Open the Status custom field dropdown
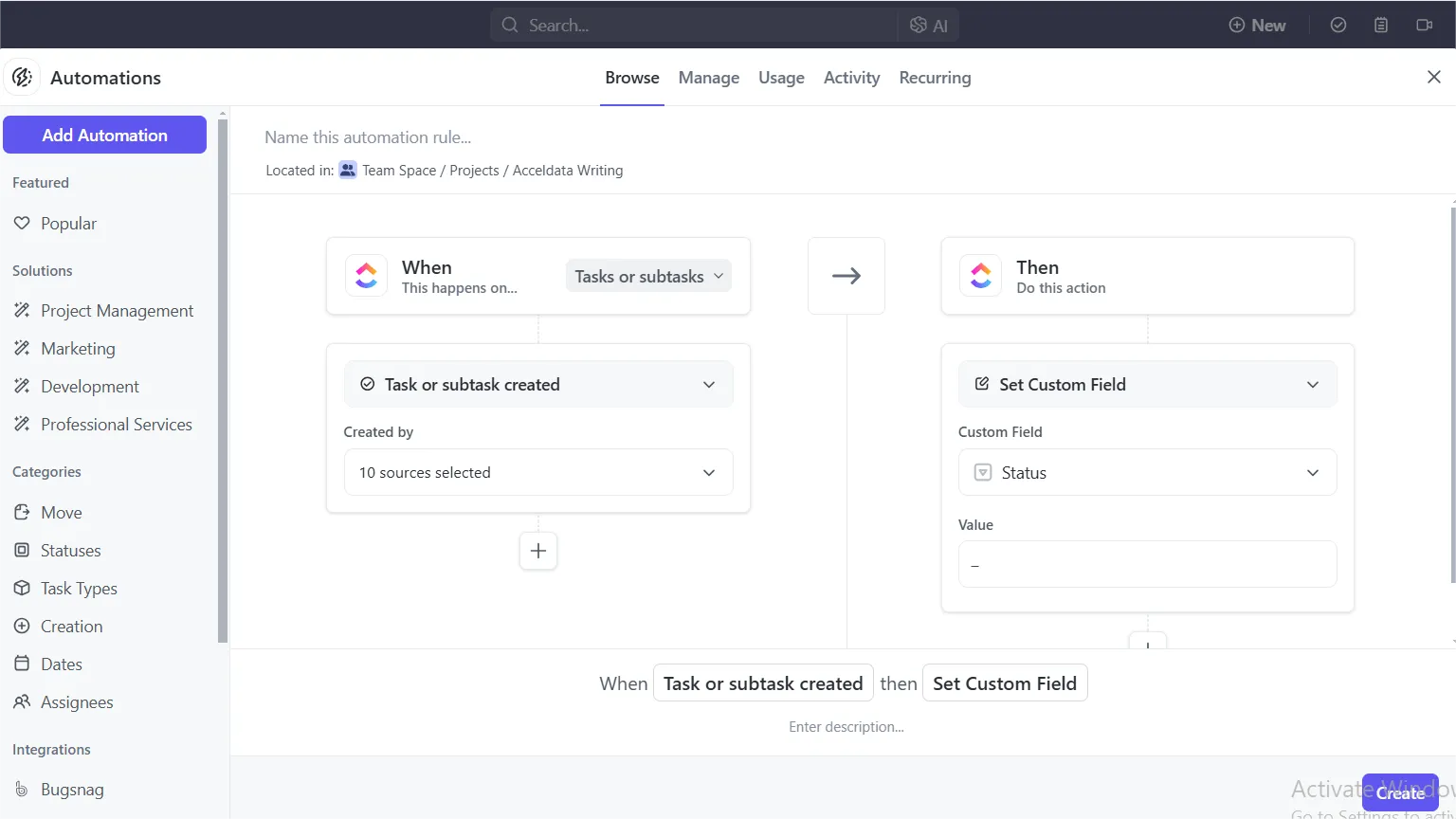The image size is (1456, 819). tap(1148, 472)
